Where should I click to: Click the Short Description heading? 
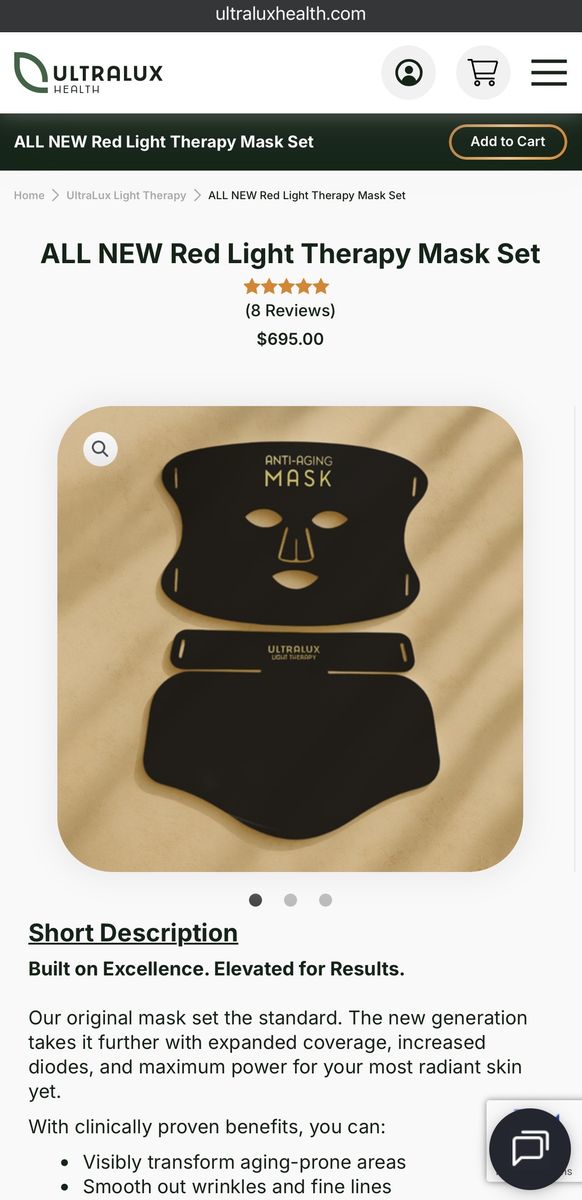(x=133, y=933)
